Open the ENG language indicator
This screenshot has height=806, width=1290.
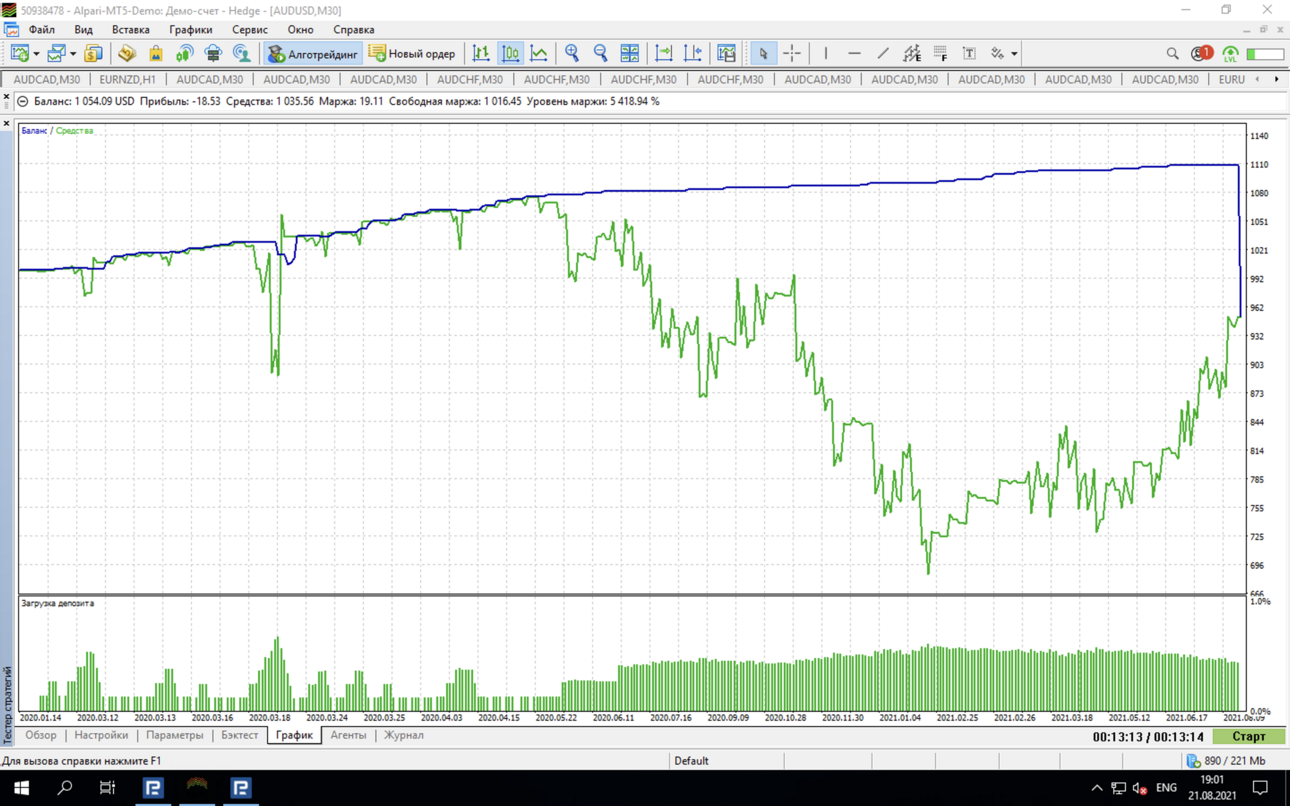point(1166,788)
